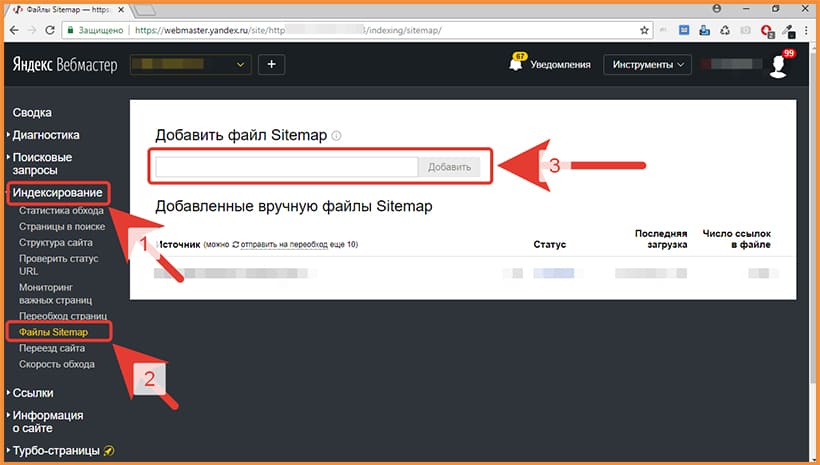Viewport: 820px width, 465px height.
Task: Open Мониторинг важных страниц page
Action: 55,294
